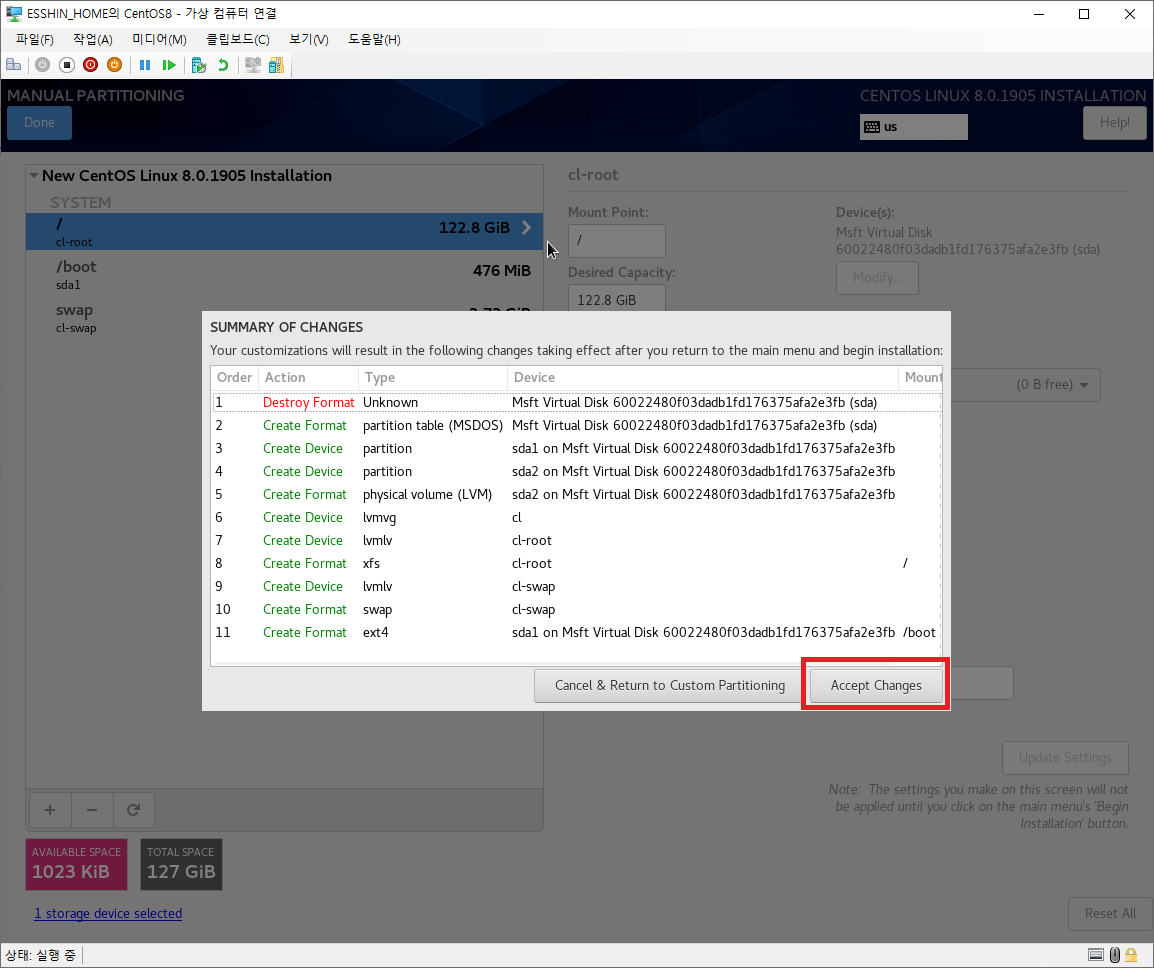The image size is (1154, 968).
Task: Sort by the Action column header
Action: point(308,378)
